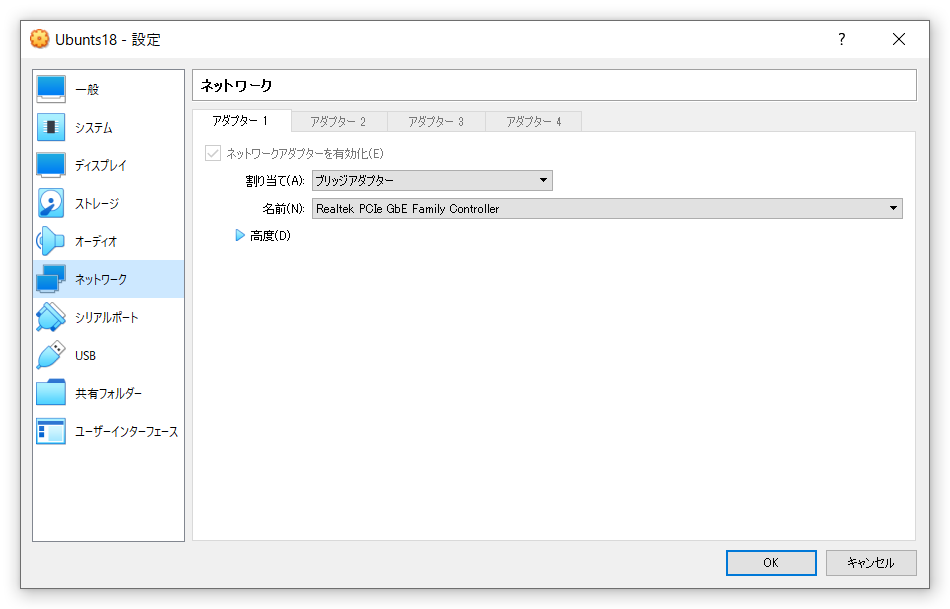Expand the 高度 (Advanced) options

pos(240,235)
